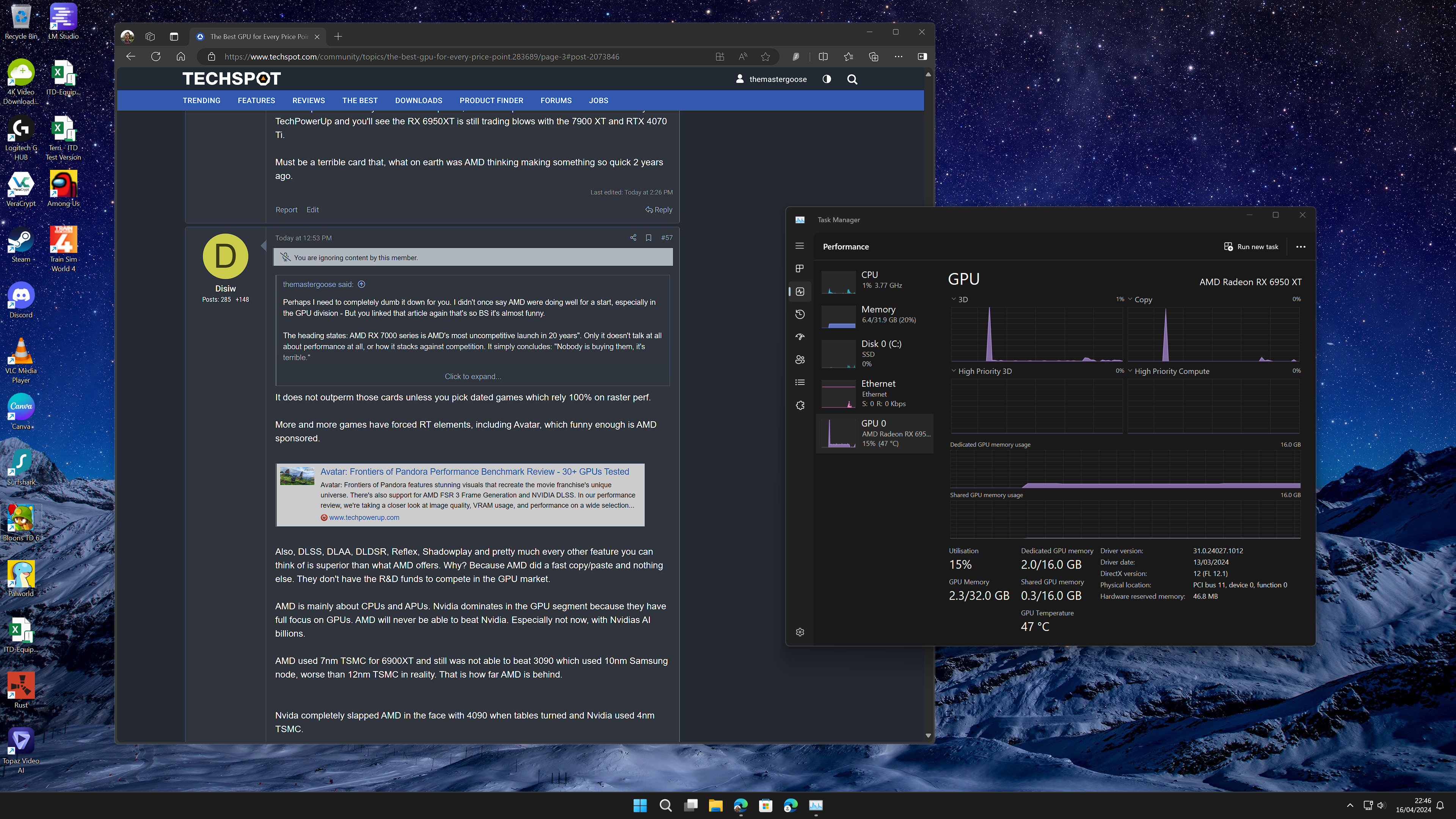Open JOBS nav item
Image resolution: width=1456 pixels, height=819 pixels.
pos(598,100)
